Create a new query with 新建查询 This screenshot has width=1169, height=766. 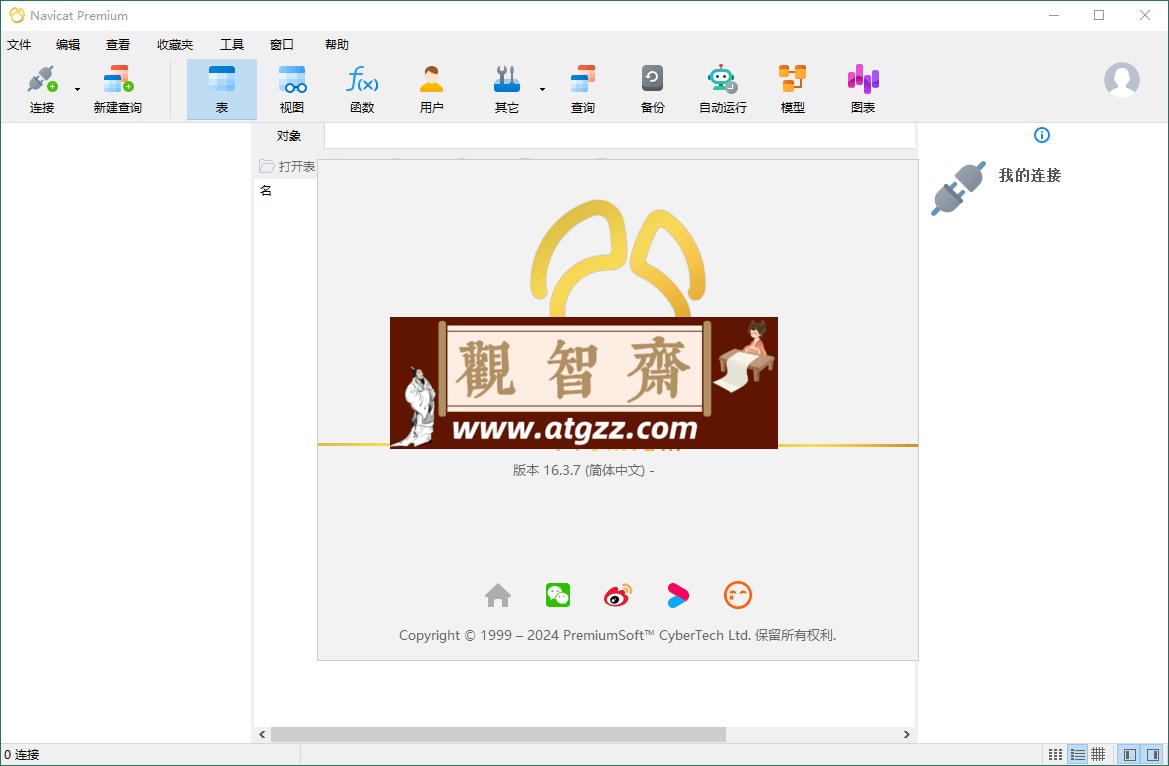tap(118, 89)
